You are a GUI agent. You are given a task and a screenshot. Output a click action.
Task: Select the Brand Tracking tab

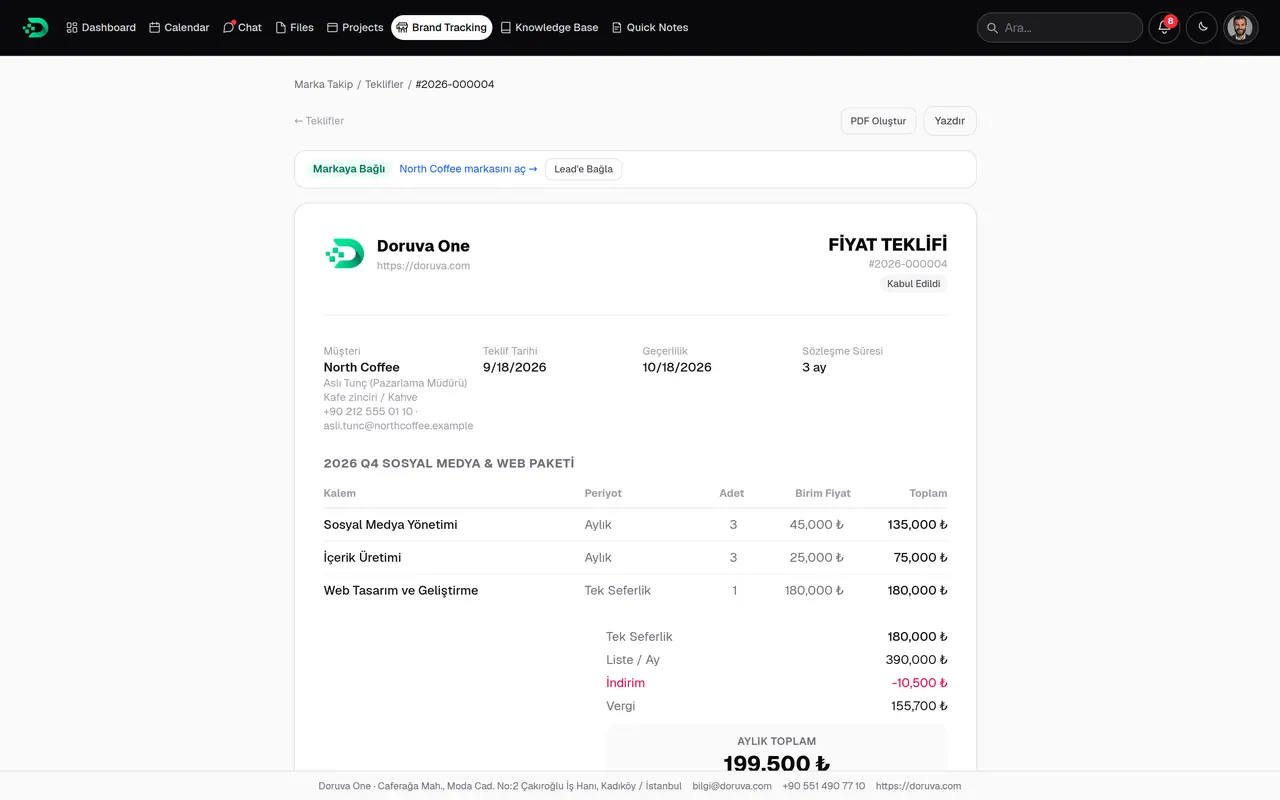pyautogui.click(x=442, y=27)
